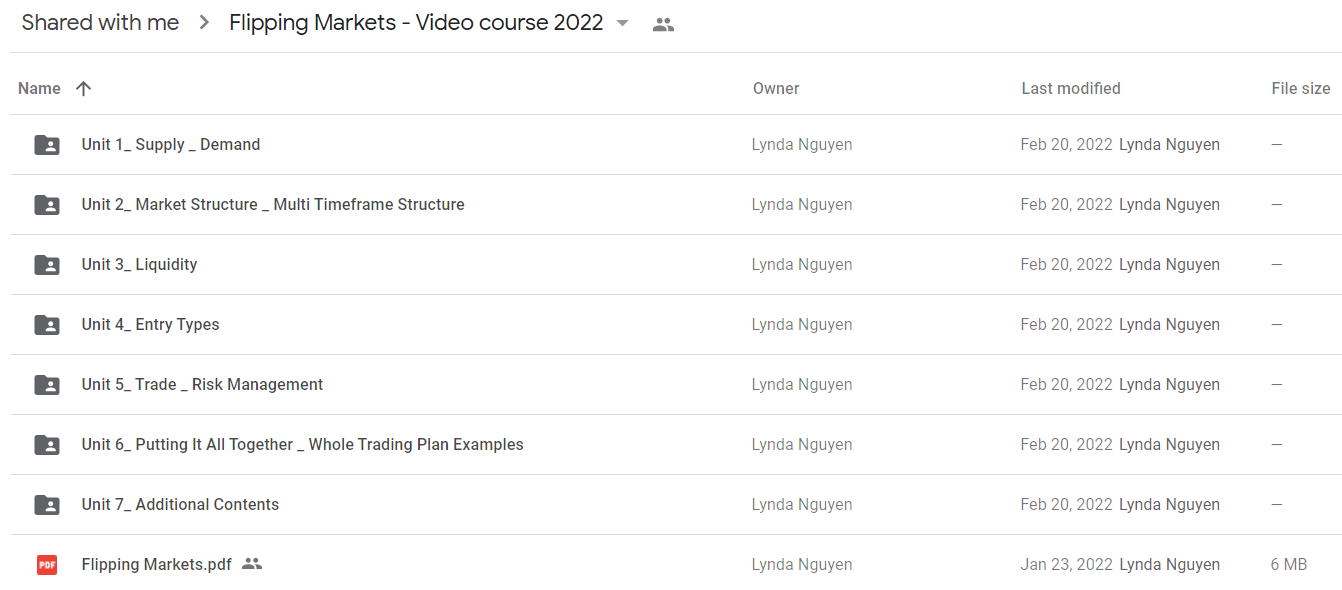Click the red PDF icon for Flipping Markets.pdf
Viewport: 1342px width, 590px height.
(x=46, y=565)
